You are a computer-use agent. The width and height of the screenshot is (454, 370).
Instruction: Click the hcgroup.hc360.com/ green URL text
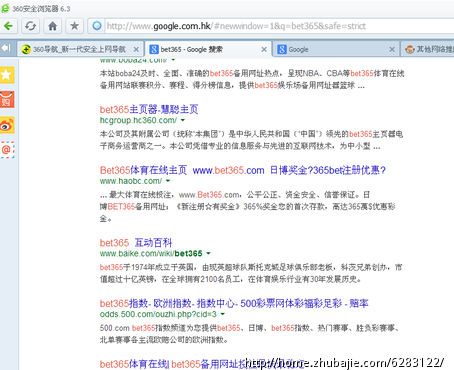(138, 120)
